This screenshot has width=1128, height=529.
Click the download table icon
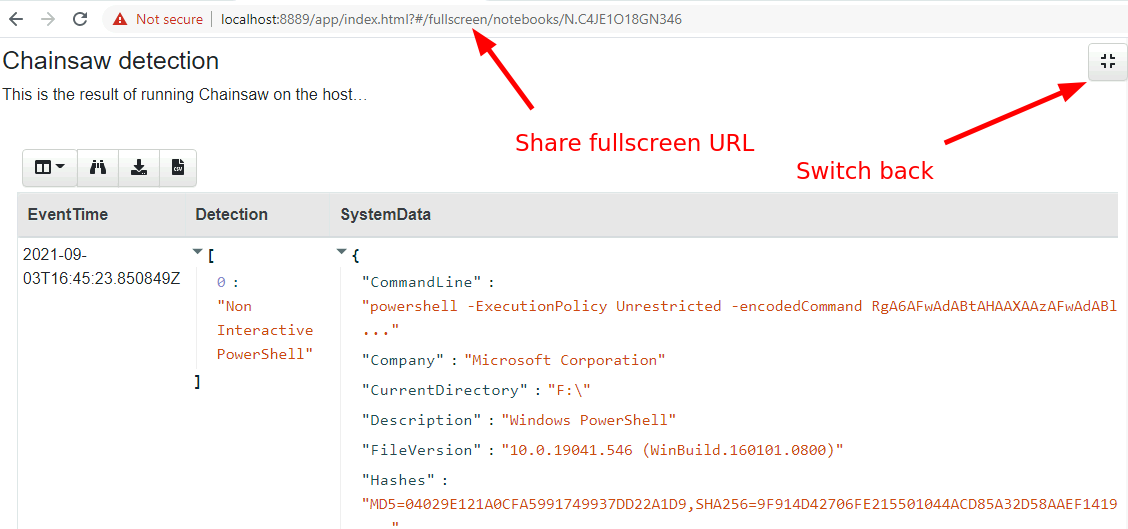(139, 168)
